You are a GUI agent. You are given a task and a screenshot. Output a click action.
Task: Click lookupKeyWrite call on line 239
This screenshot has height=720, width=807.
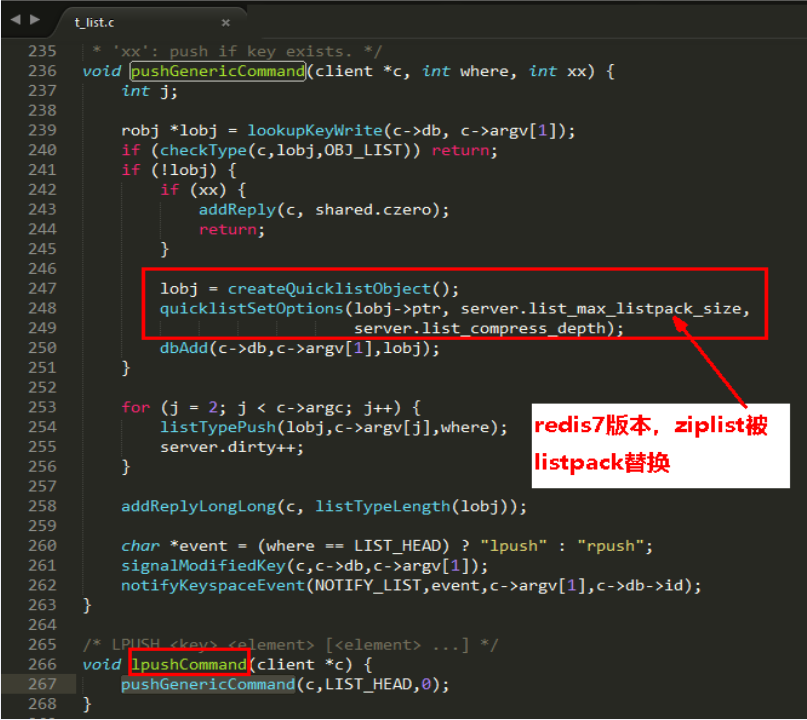pos(315,131)
